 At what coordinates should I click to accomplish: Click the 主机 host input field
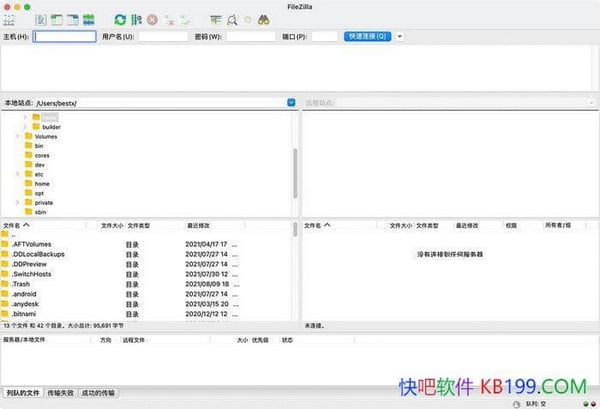pos(64,36)
